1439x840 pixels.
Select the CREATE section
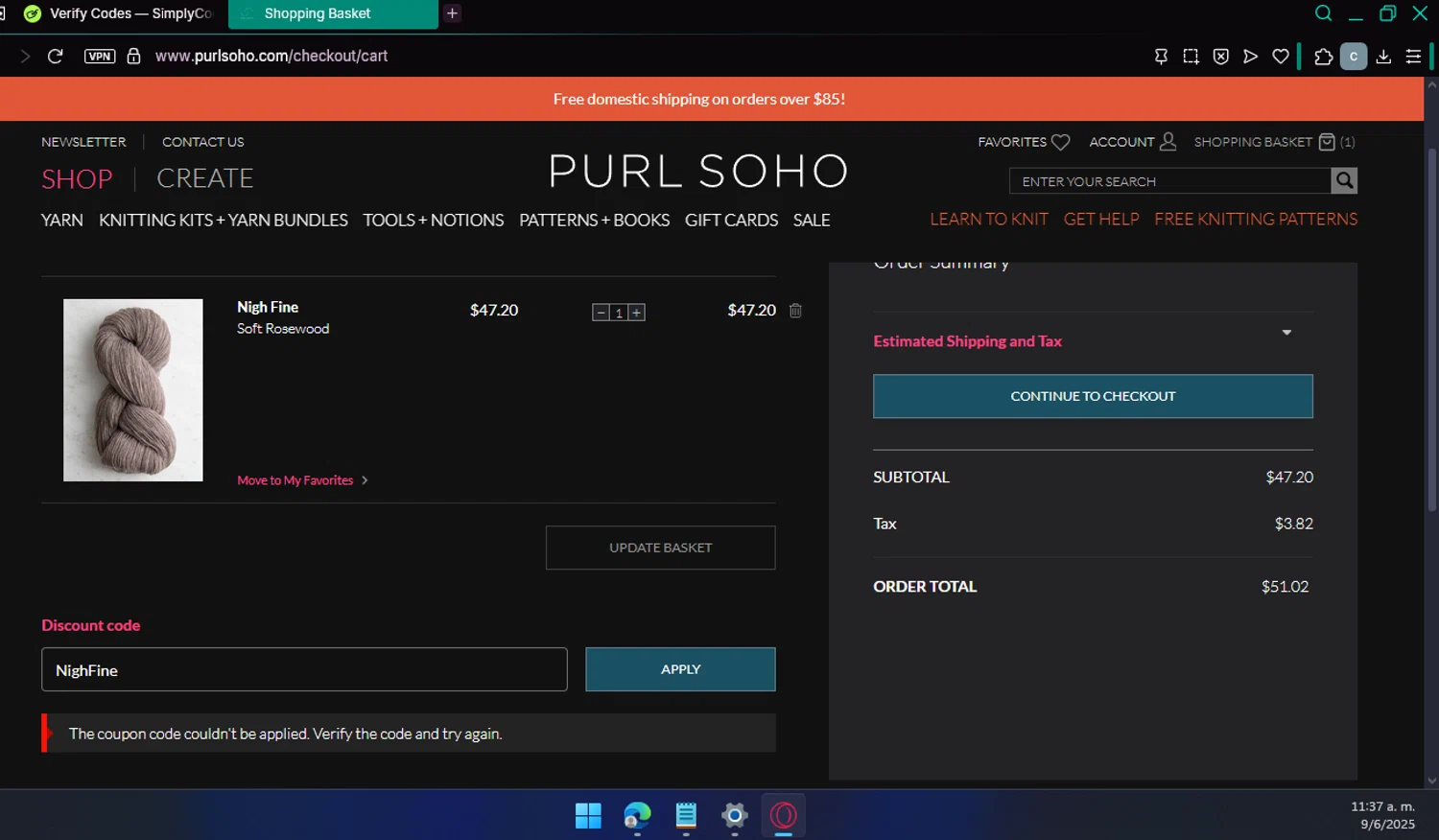205,178
